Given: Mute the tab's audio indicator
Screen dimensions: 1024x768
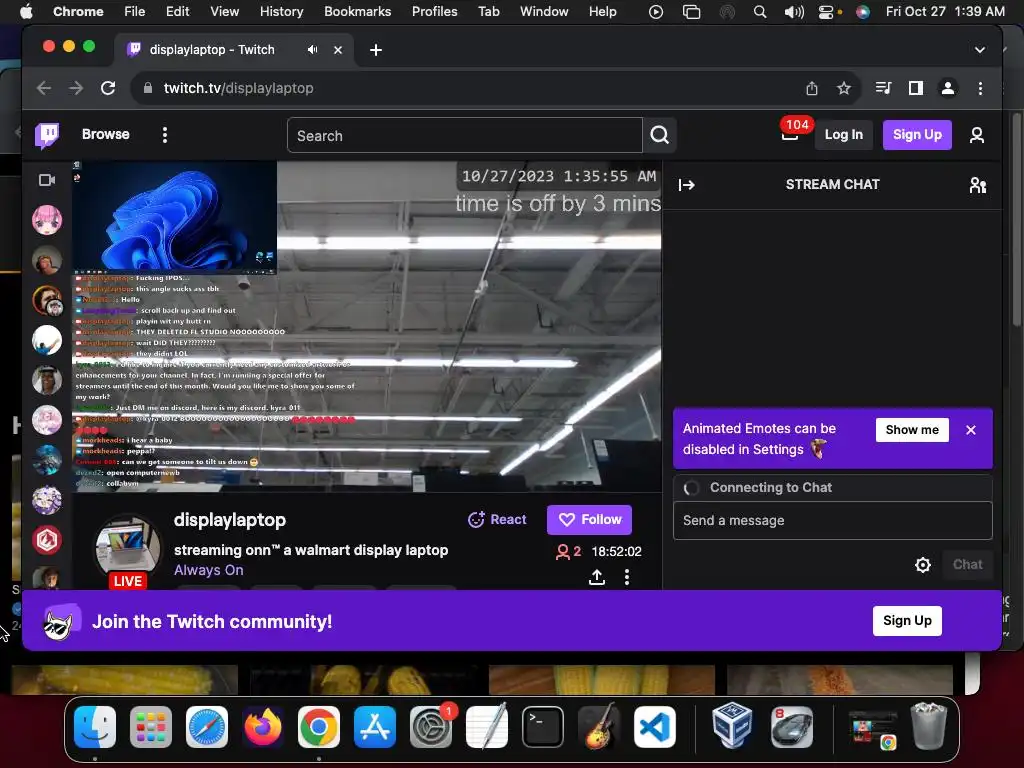Looking at the screenshot, I should click(x=312, y=50).
